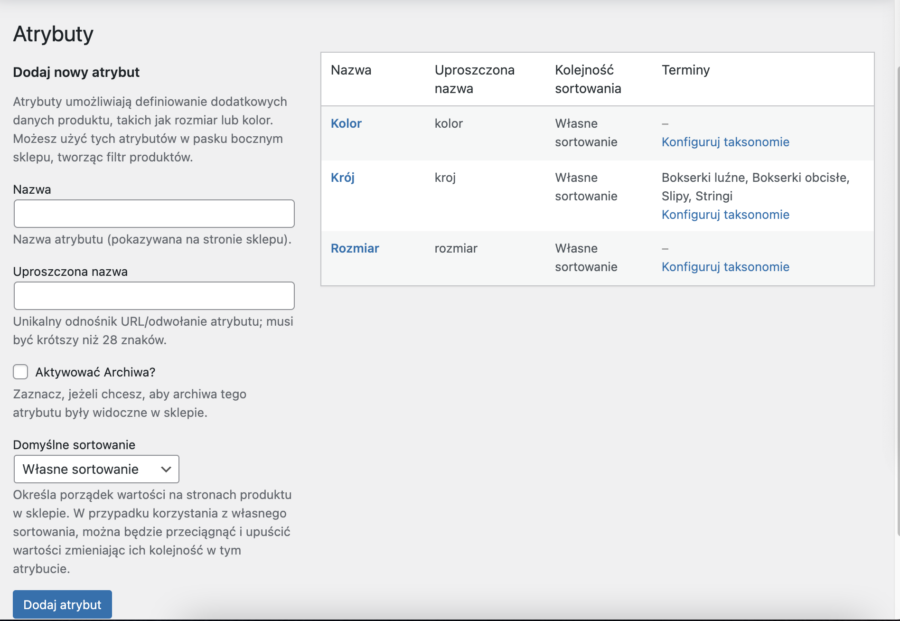Open the "Kolor" attribute for editing

click(x=346, y=123)
